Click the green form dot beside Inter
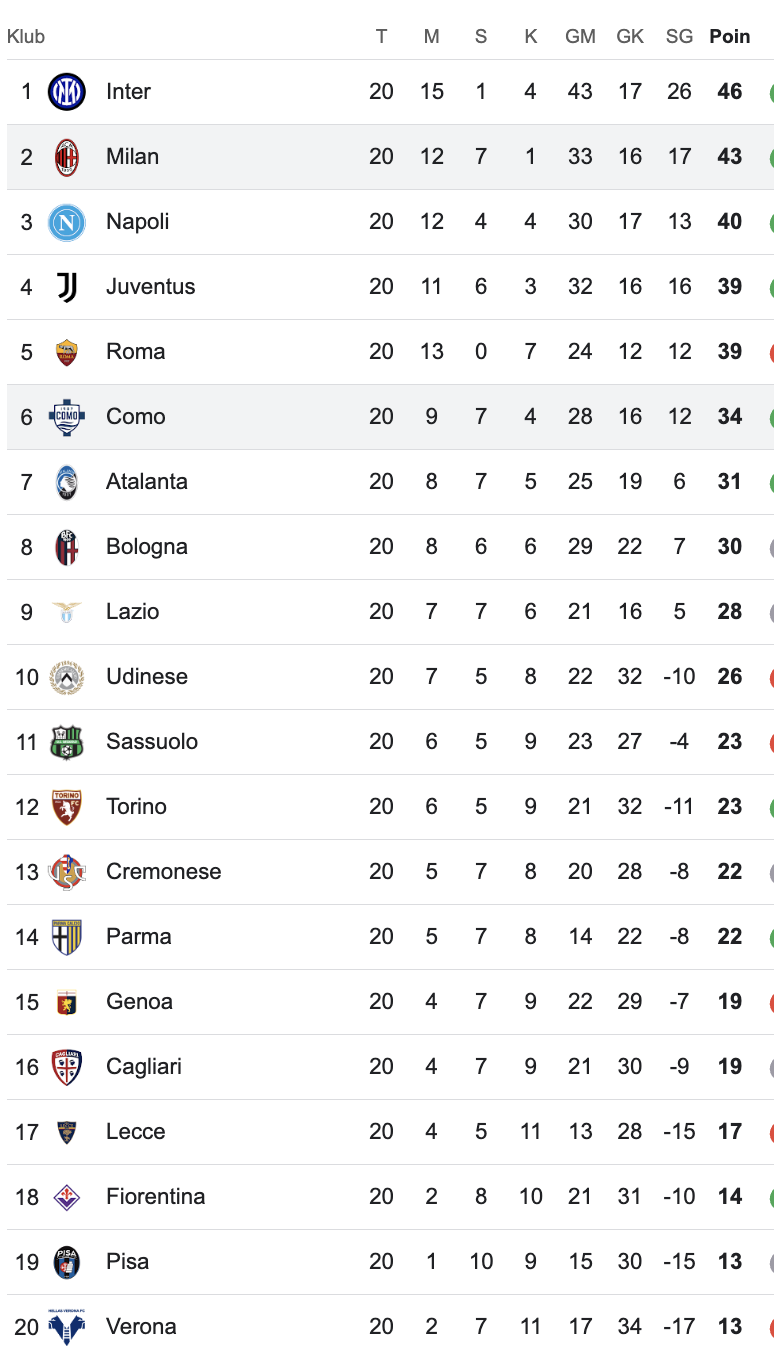The height and width of the screenshot is (1360, 774). pos(771,93)
